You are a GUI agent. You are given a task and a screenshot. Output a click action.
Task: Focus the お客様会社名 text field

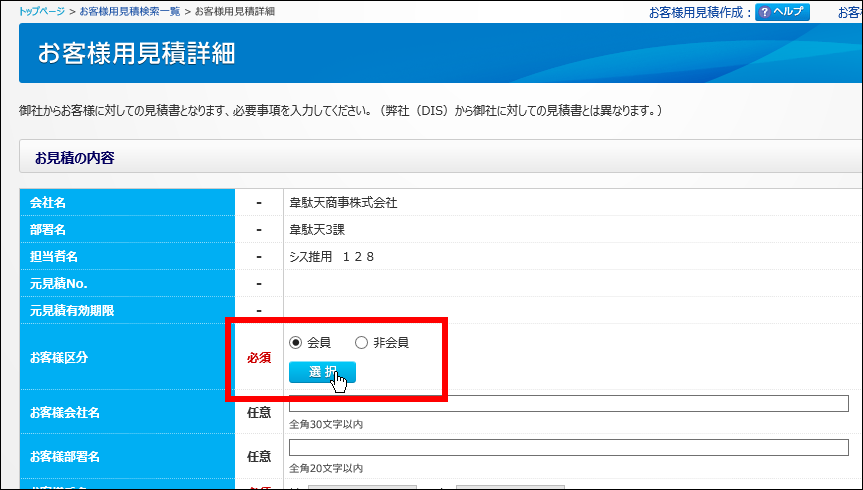click(x=568, y=404)
